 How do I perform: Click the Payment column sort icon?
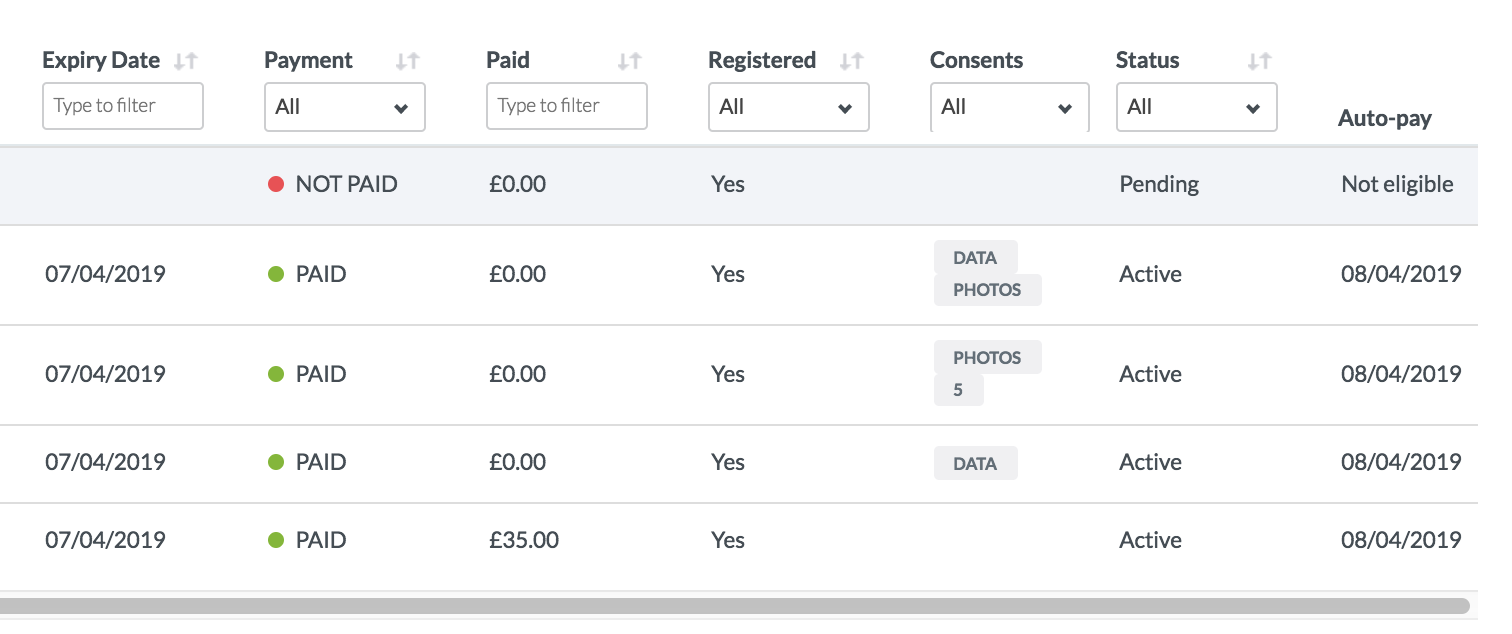click(407, 61)
